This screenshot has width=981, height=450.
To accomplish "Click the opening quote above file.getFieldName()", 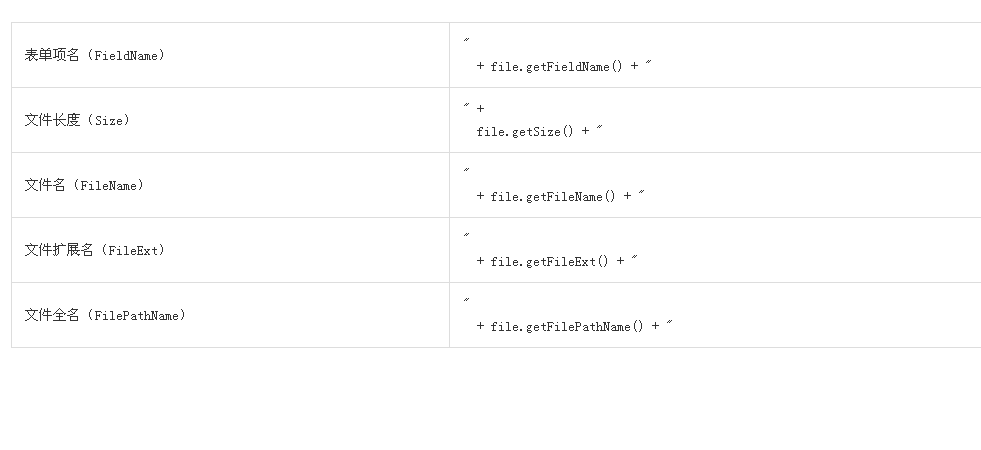I will [467, 42].
